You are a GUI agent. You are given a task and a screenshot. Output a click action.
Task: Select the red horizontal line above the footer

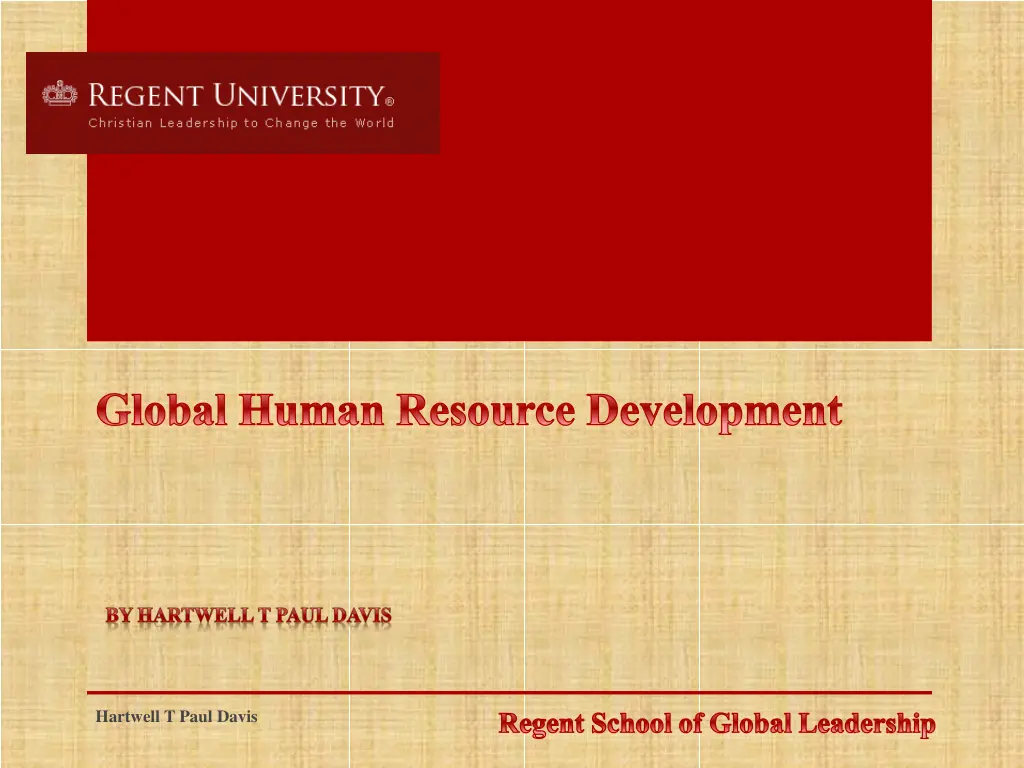[x=509, y=692]
